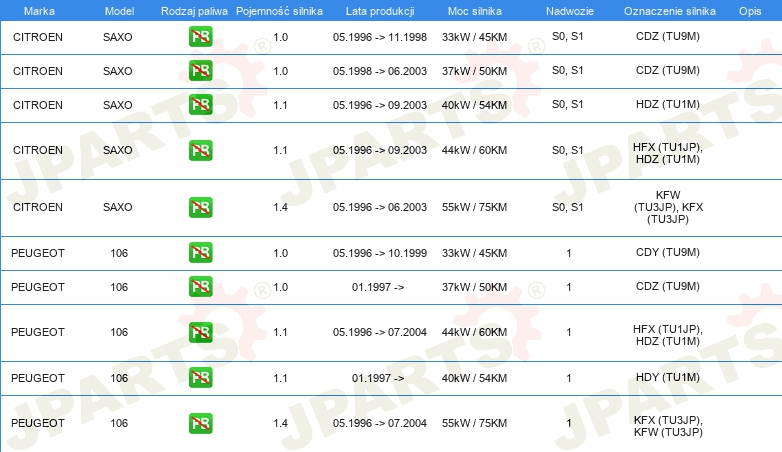Click the PEUGEOT cell in the 55kW / 75KM row
Screen dimensions: 782x452
(38, 423)
